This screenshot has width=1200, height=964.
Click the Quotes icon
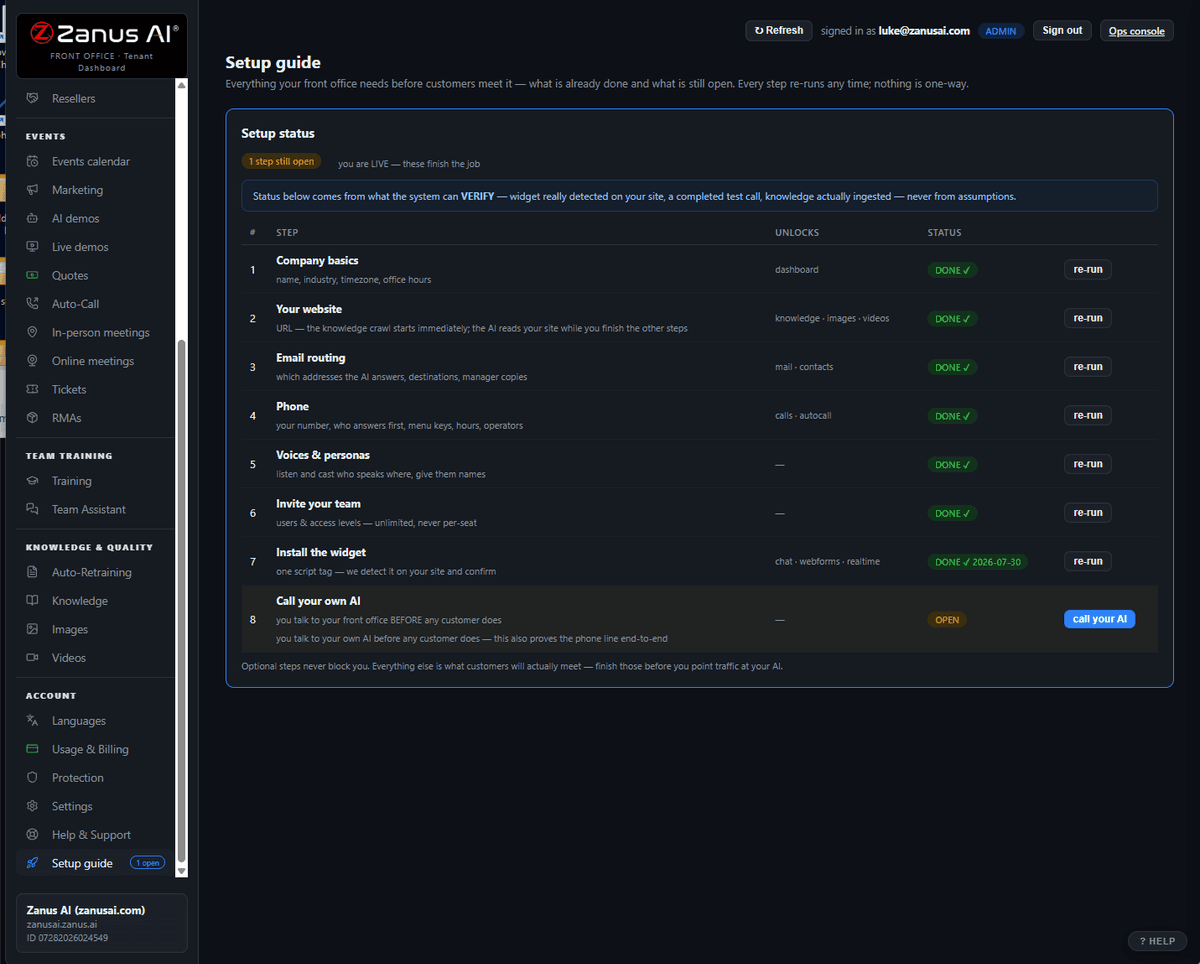[33, 275]
